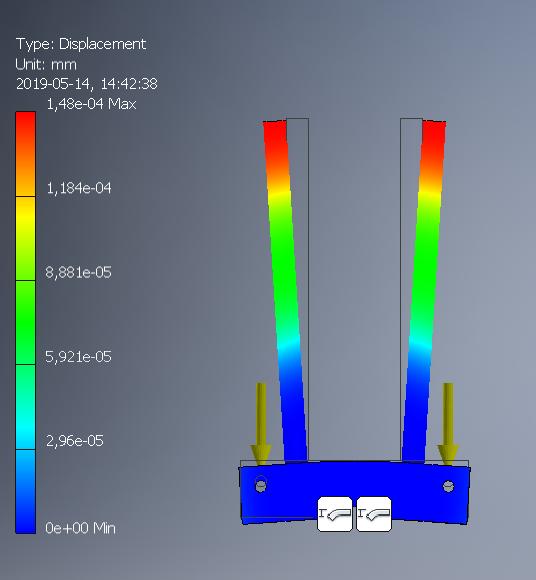The height and width of the screenshot is (580, 536).
Task: Click the red tip of left arm
Action: pyautogui.click(x=276, y=139)
